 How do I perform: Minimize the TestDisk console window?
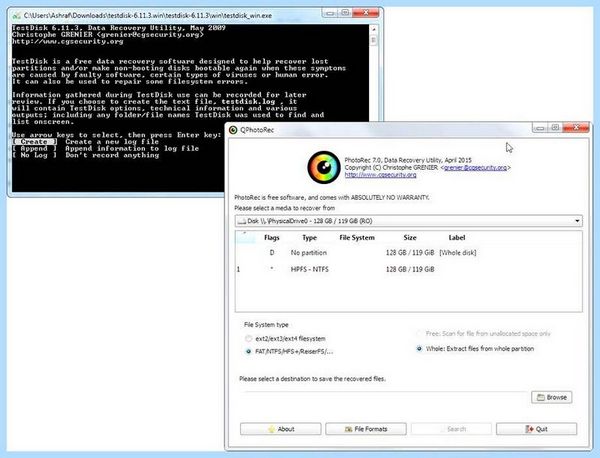point(330,13)
